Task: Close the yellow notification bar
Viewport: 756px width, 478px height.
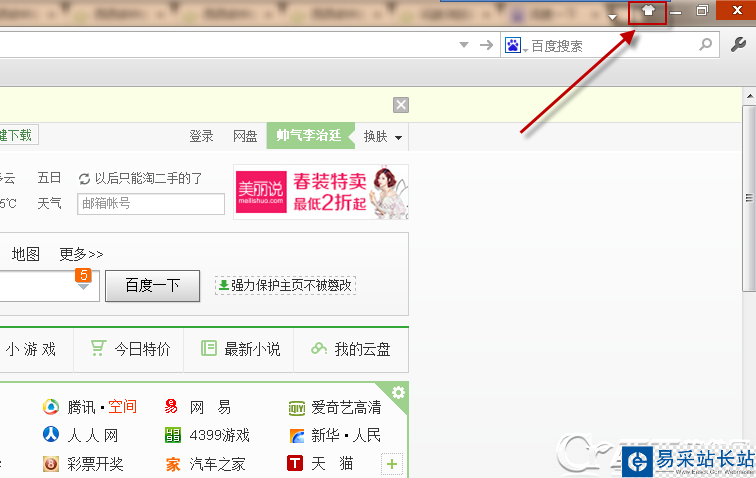Action: (401, 105)
